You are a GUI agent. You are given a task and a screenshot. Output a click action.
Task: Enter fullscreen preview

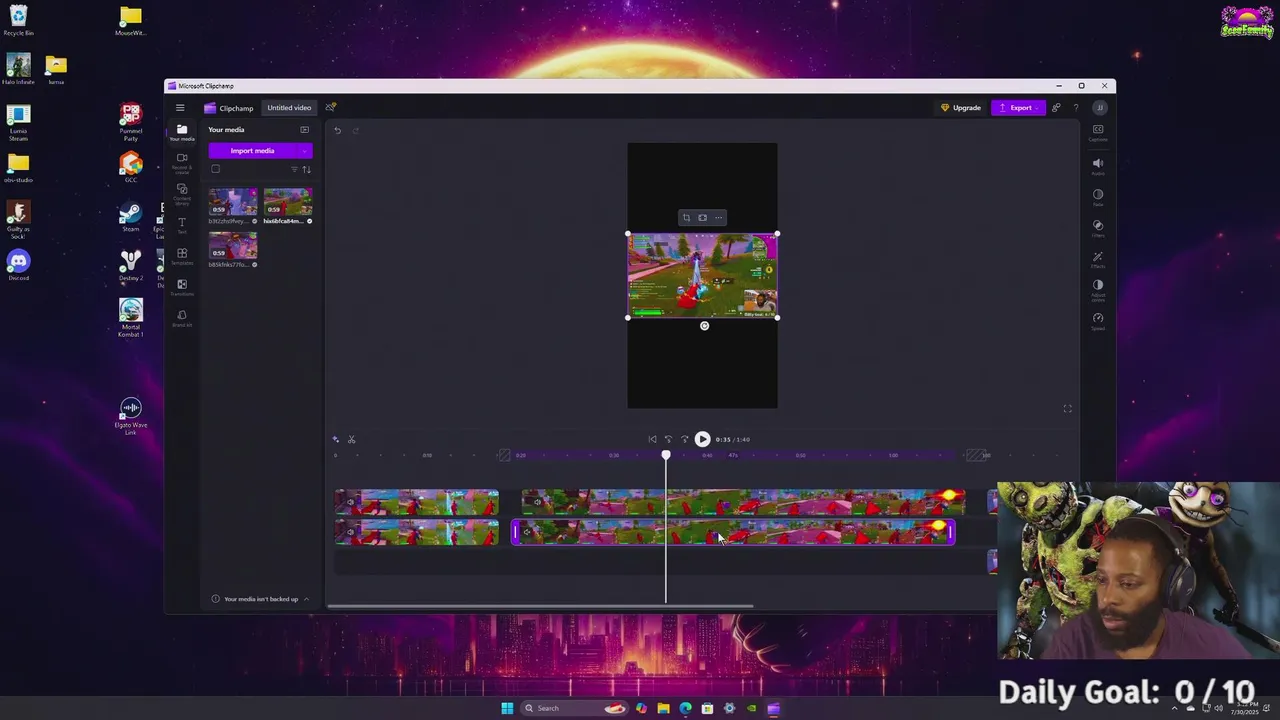pos(1067,409)
